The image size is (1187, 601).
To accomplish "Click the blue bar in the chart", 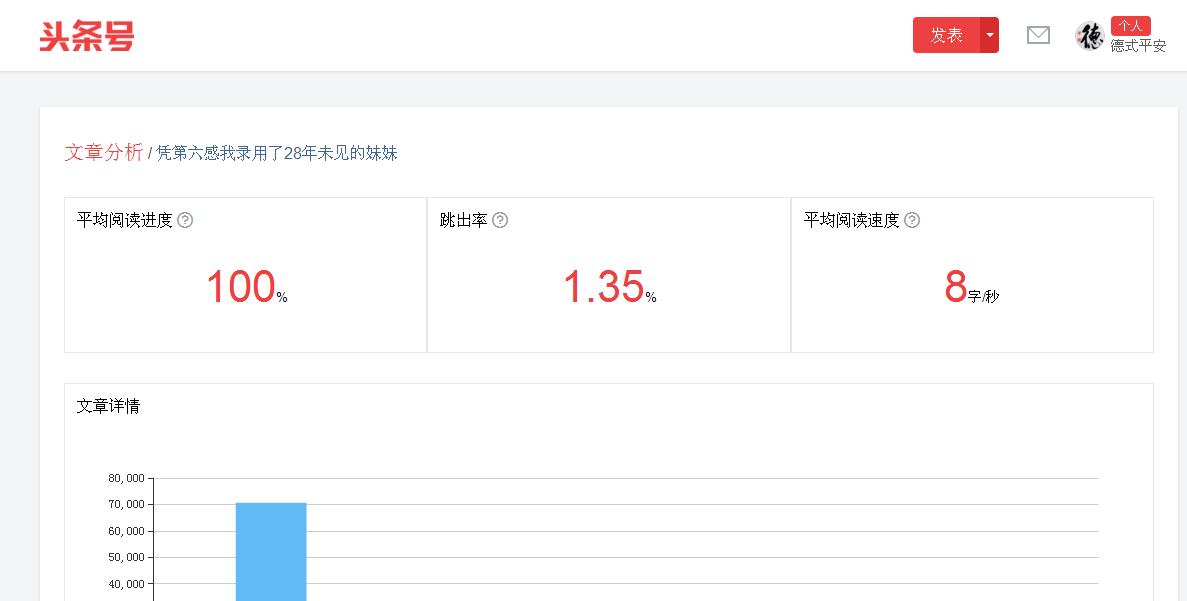I will point(270,550).
